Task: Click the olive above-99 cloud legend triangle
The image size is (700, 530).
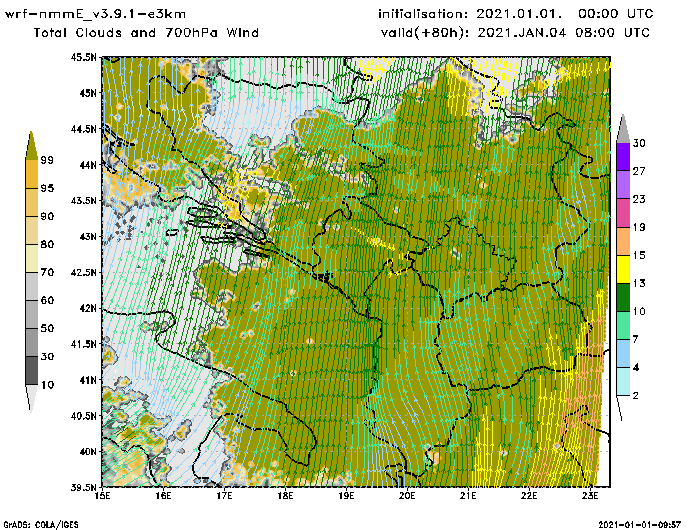Action: tap(31, 146)
